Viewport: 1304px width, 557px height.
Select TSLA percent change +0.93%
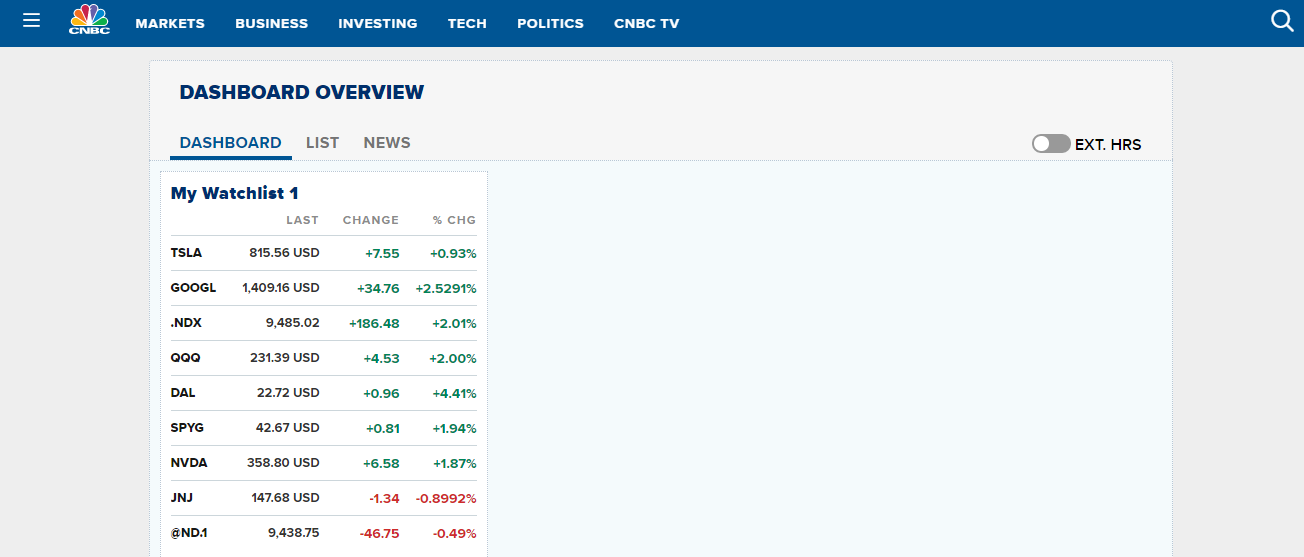tap(454, 253)
